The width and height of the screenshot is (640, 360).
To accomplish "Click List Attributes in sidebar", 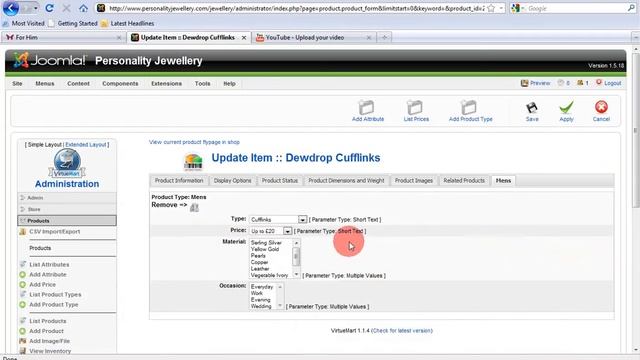I will click(x=49, y=264).
